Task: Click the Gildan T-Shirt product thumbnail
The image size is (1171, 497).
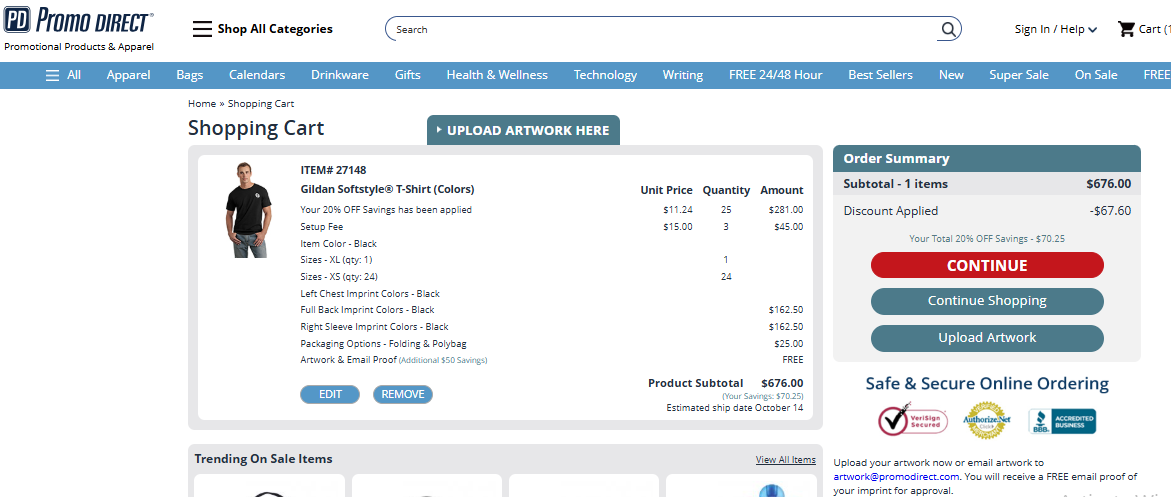Action: point(249,210)
